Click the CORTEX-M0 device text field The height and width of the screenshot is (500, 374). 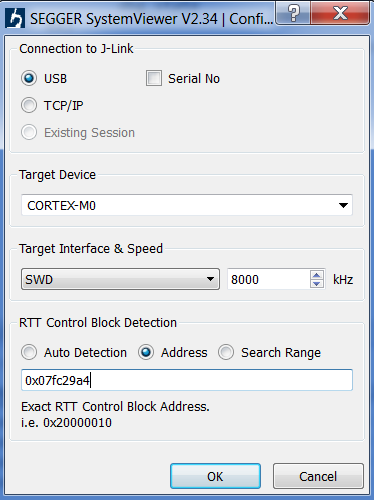[x=187, y=205]
